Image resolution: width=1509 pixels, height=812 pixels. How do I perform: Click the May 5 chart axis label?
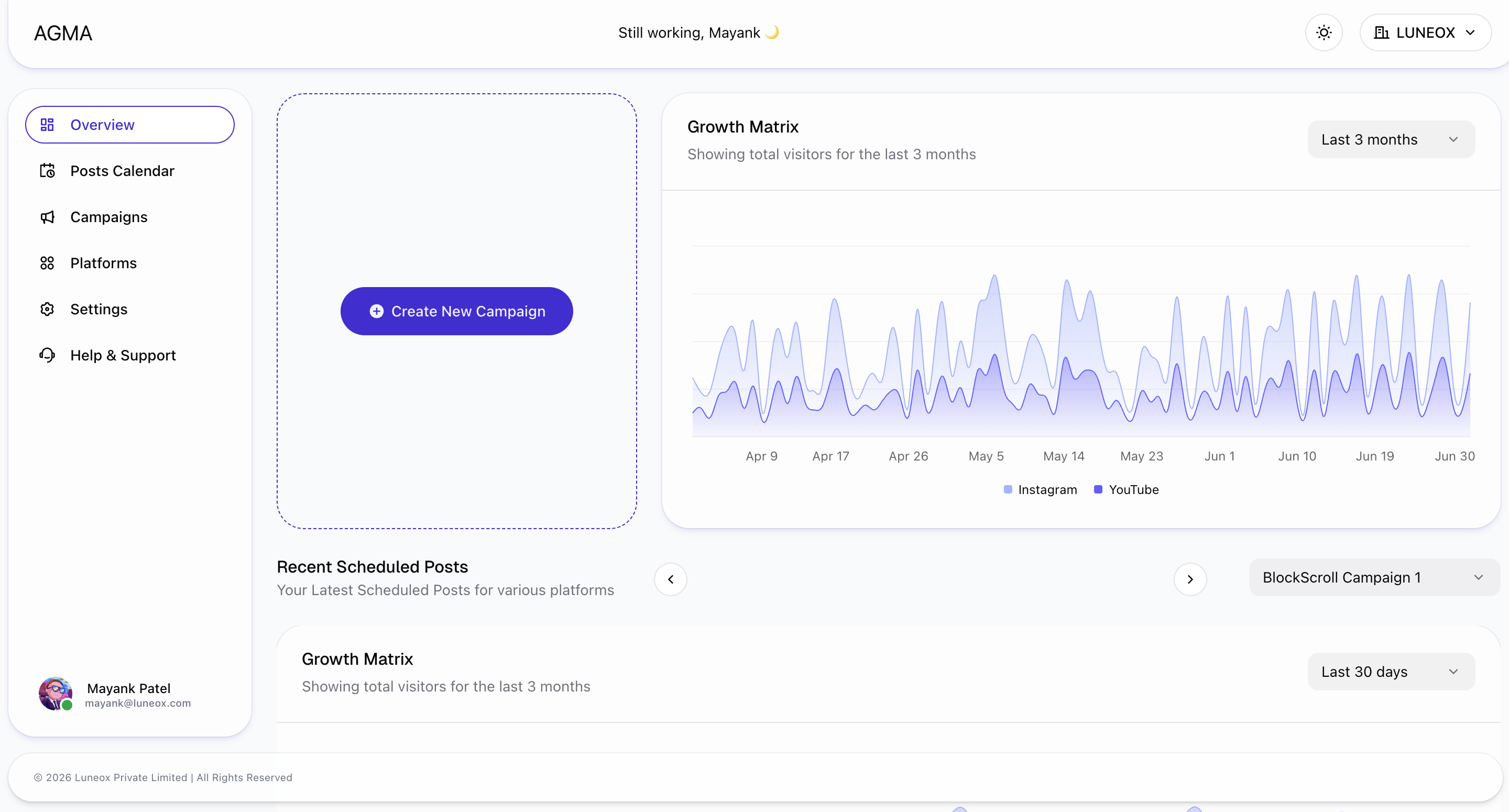click(x=986, y=456)
